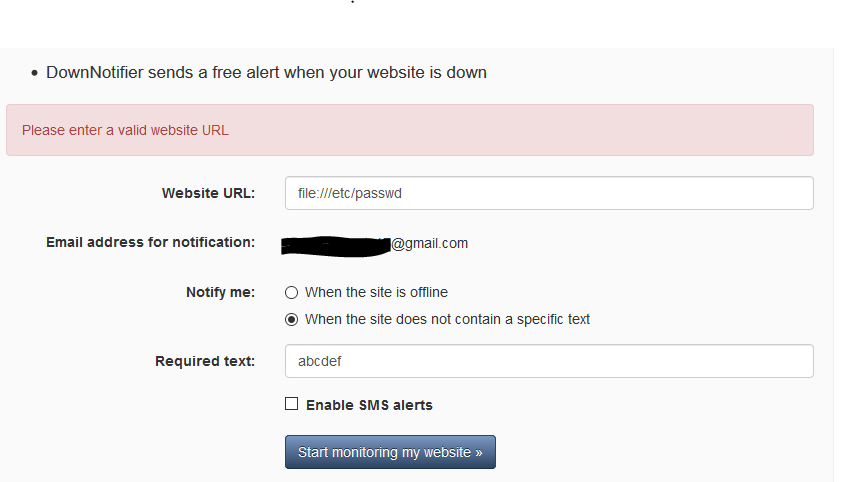Image resolution: width=850 pixels, height=482 pixels.
Task: Choose the "does not contain a specific text" radio button
Action: (x=291, y=320)
